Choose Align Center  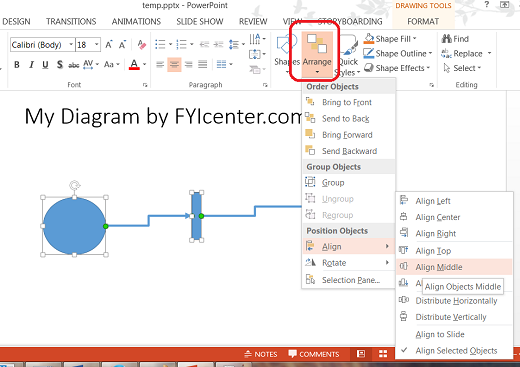pyautogui.click(x=454, y=217)
